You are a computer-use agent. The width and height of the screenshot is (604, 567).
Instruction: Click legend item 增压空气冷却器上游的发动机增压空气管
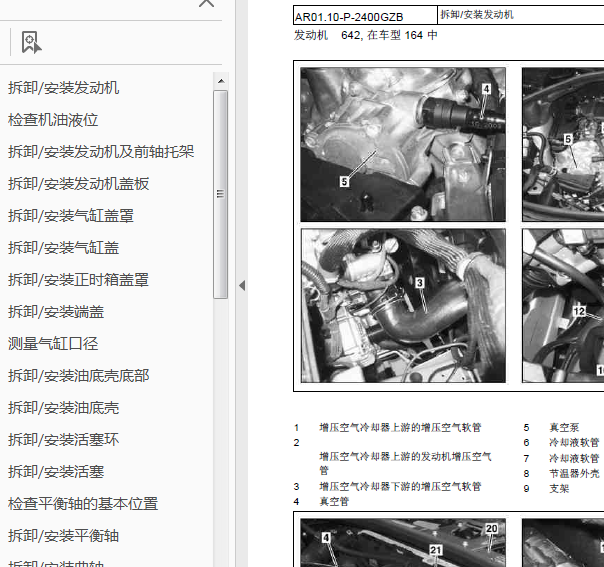[x=405, y=463]
